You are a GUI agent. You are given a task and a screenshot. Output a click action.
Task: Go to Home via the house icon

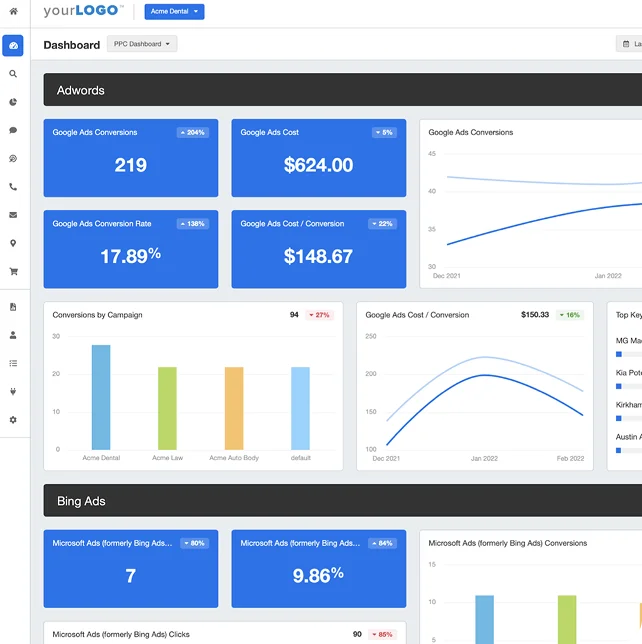coord(13,12)
